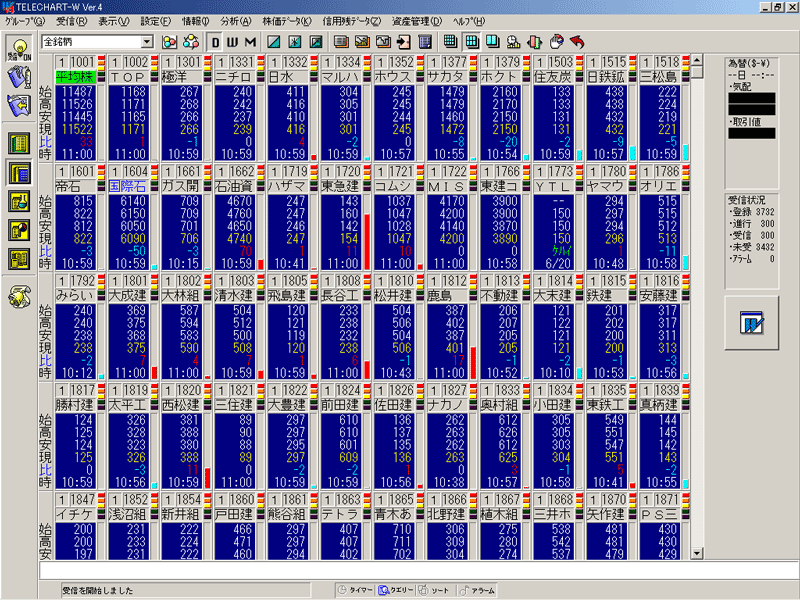This screenshot has height=600, width=800.
Task: Click the hand pointer toolbar icon
Action: 556,42
